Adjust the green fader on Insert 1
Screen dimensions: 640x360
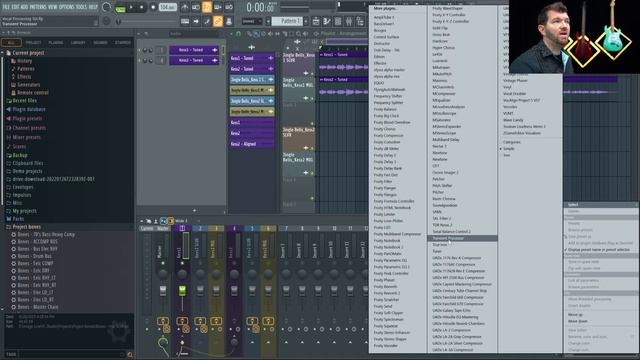(182, 291)
